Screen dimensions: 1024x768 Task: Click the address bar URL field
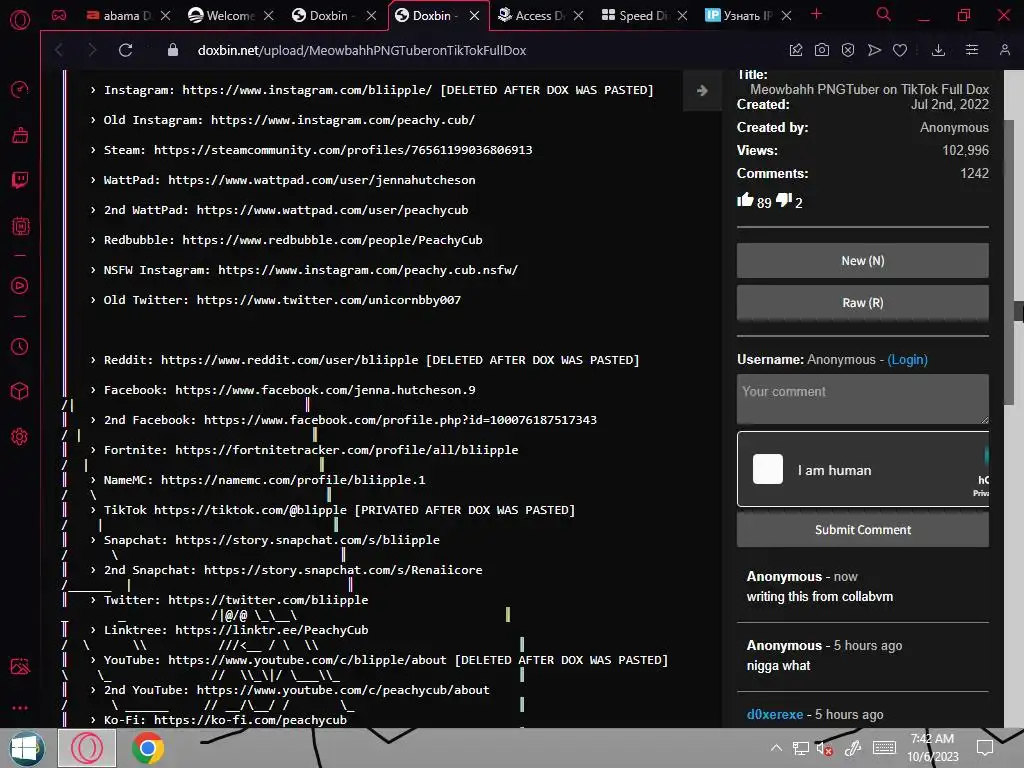(x=362, y=50)
